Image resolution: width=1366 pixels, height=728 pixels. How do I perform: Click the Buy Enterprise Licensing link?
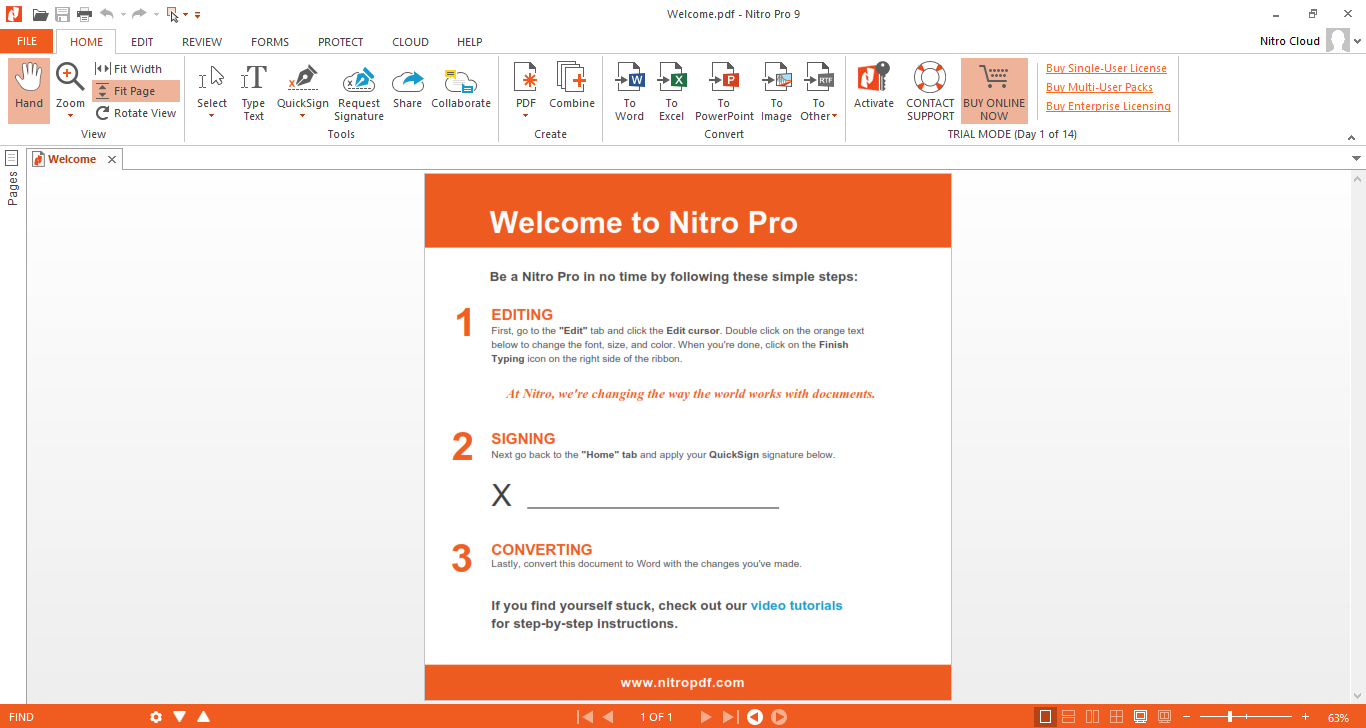point(1108,106)
